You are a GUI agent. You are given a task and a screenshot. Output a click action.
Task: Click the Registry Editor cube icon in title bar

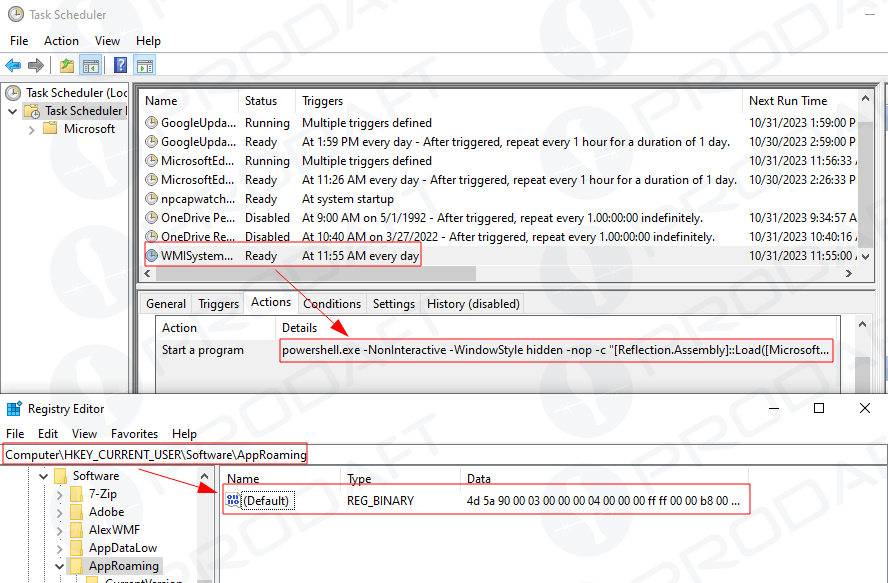[x=14, y=408]
